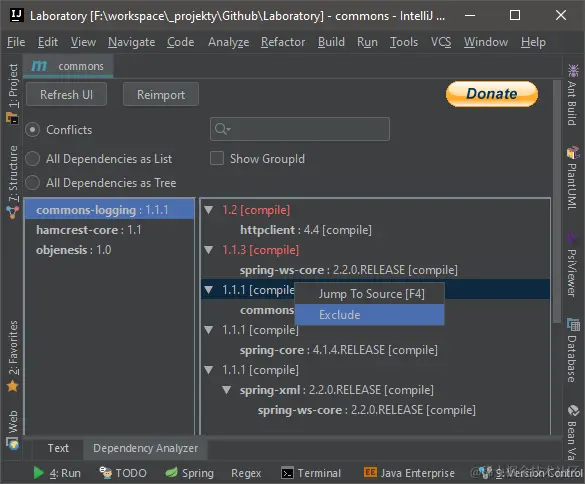
Task: Click the Reimport button
Action: tap(161, 94)
